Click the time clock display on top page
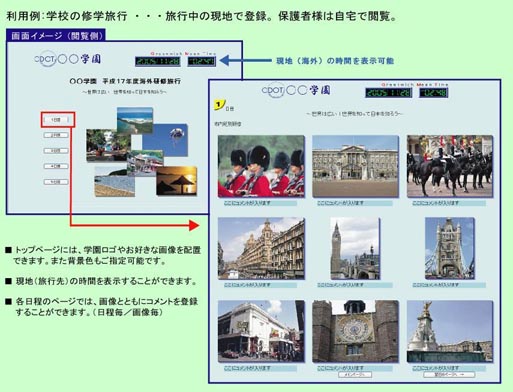 click(201, 61)
